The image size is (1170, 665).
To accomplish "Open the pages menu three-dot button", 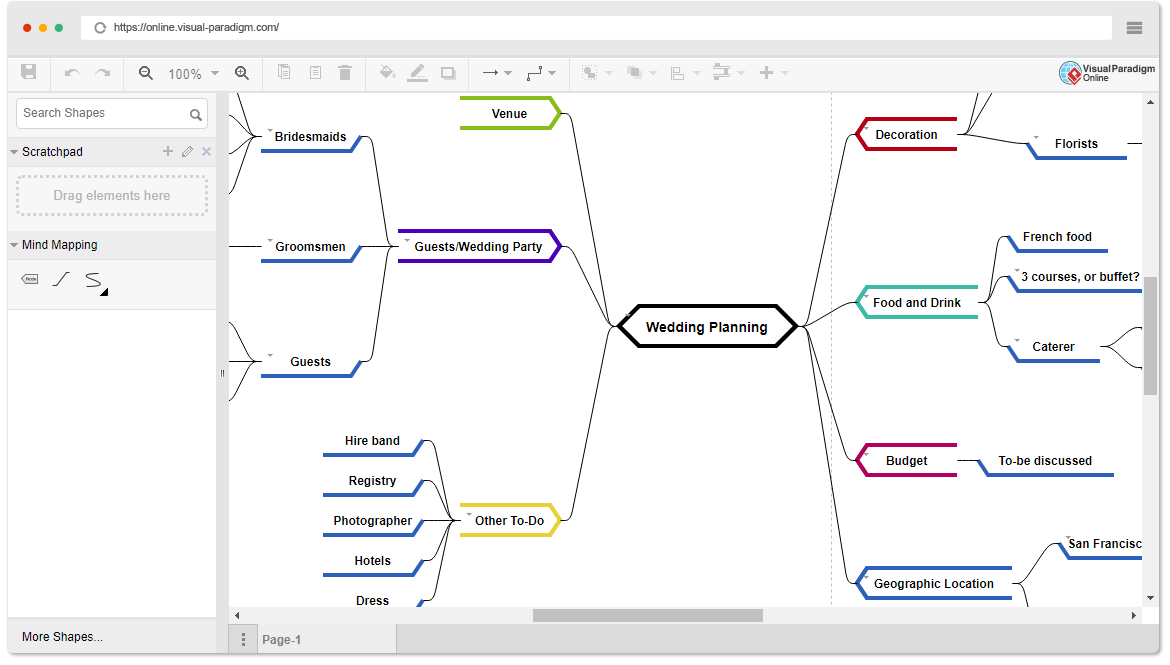I will (243, 640).
